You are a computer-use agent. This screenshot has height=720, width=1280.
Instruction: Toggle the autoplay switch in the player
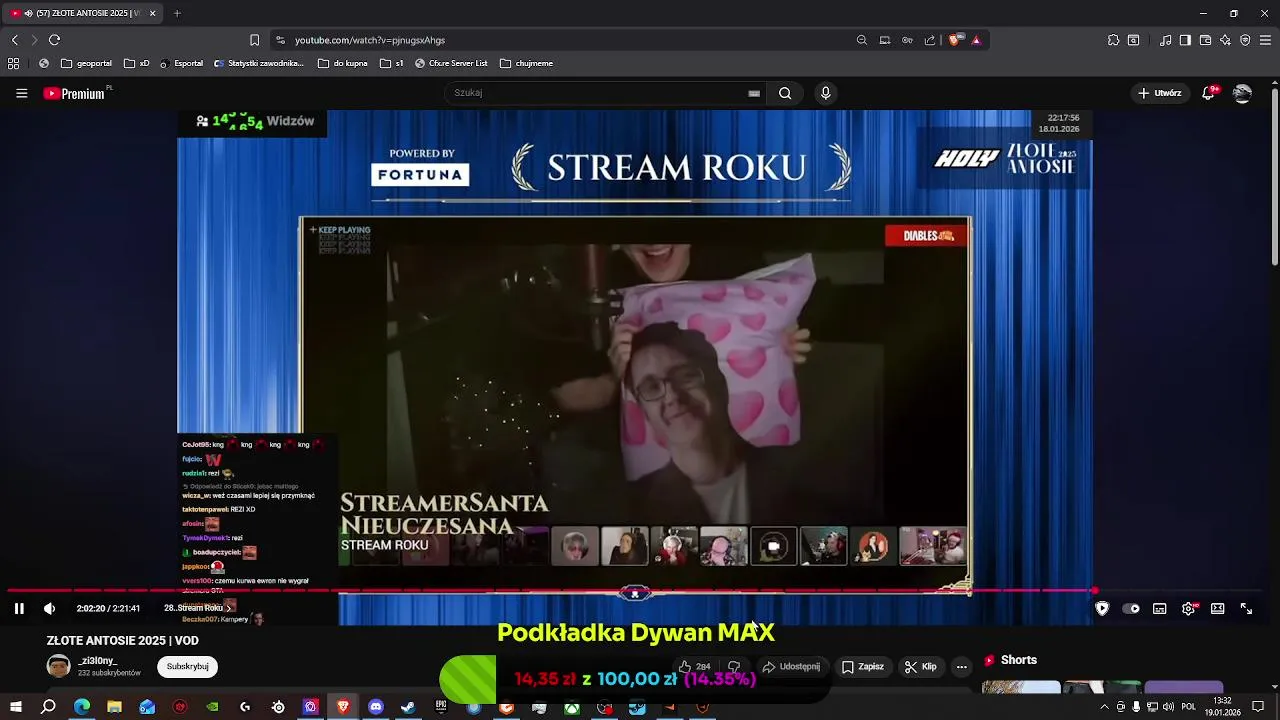click(x=1131, y=608)
